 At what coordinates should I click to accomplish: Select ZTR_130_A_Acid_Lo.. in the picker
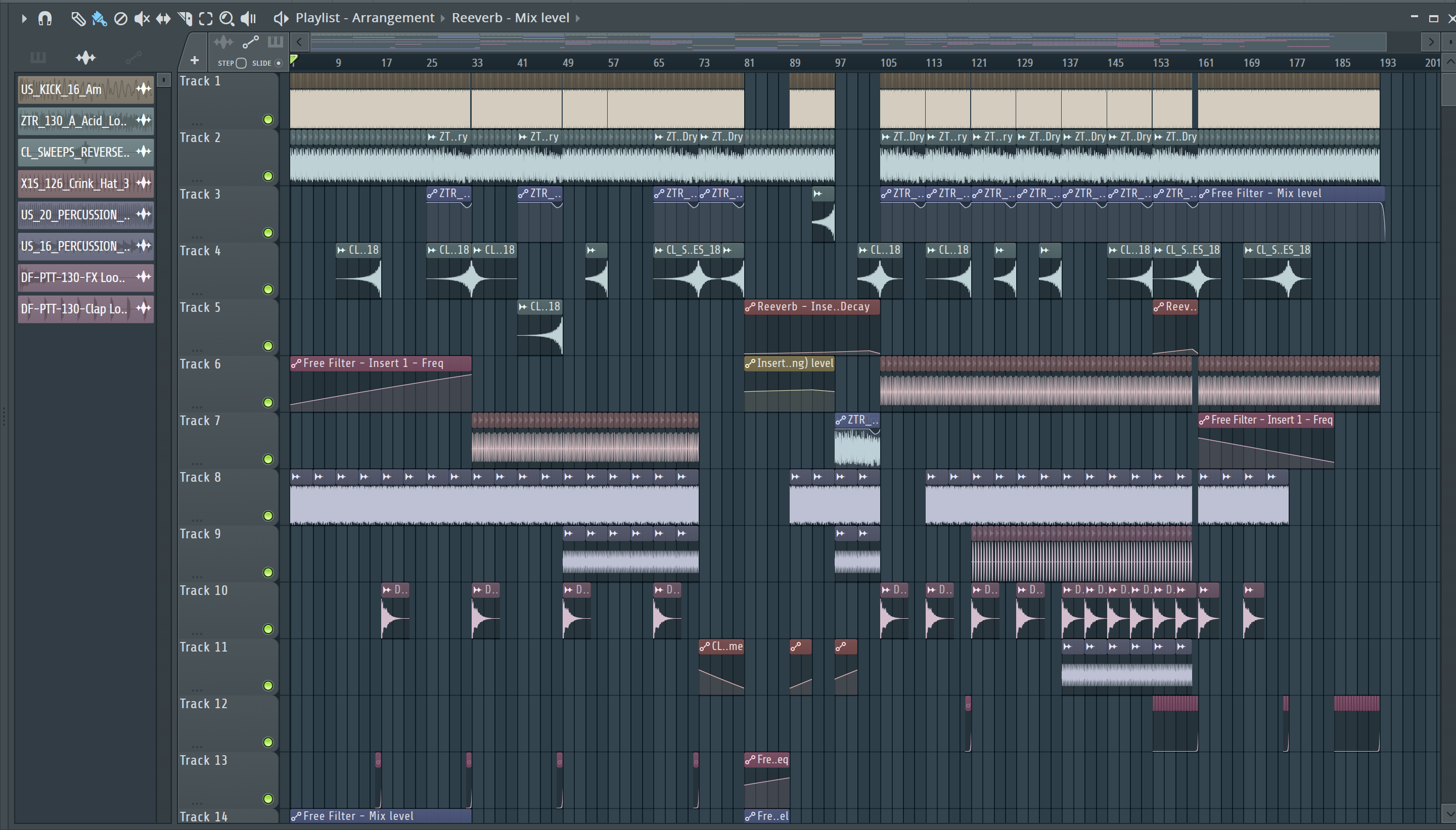coord(85,120)
